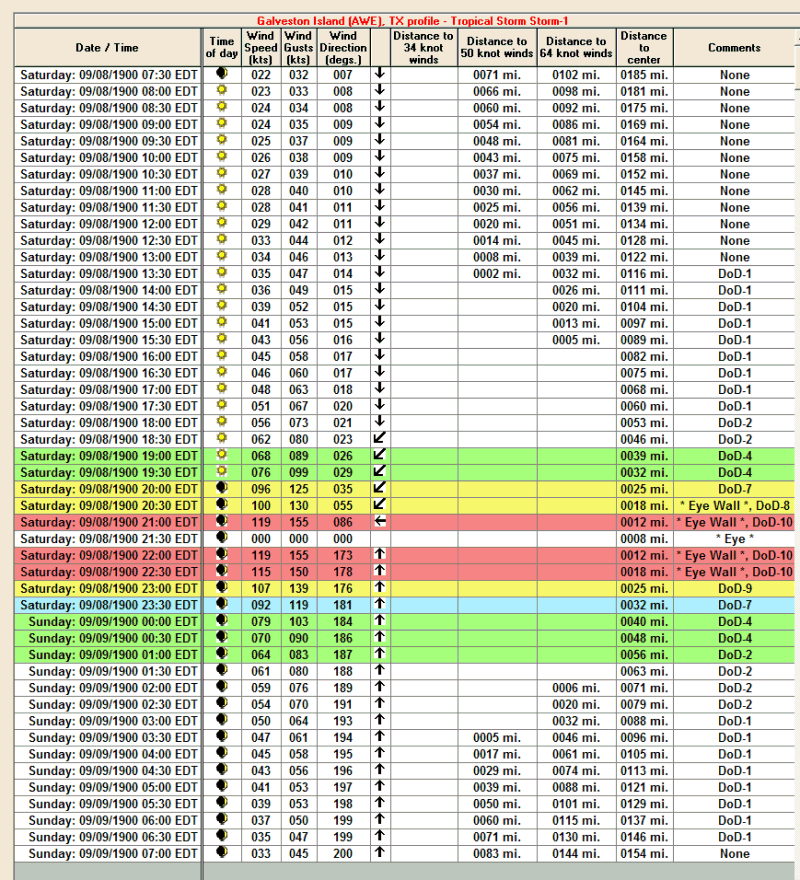Click moon icon in Saturday 23:00 EDT row
This screenshot has width=800, height=880.
click(x=222, y=587)
